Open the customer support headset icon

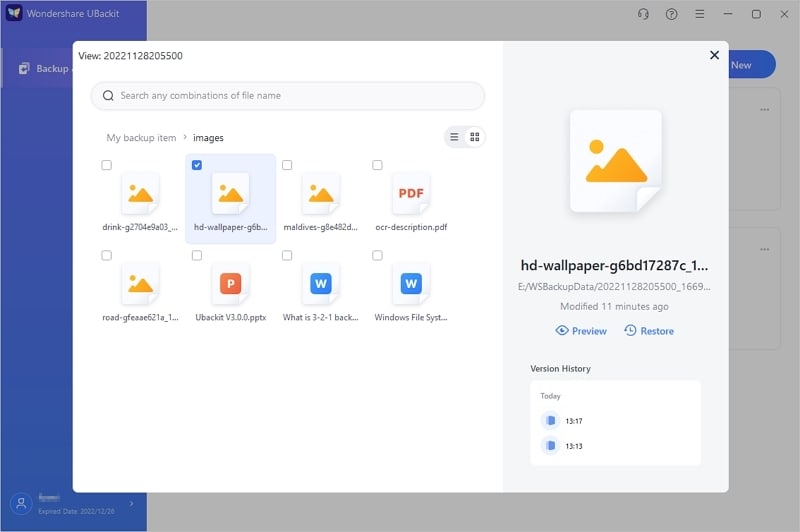(x=643, y=14)
